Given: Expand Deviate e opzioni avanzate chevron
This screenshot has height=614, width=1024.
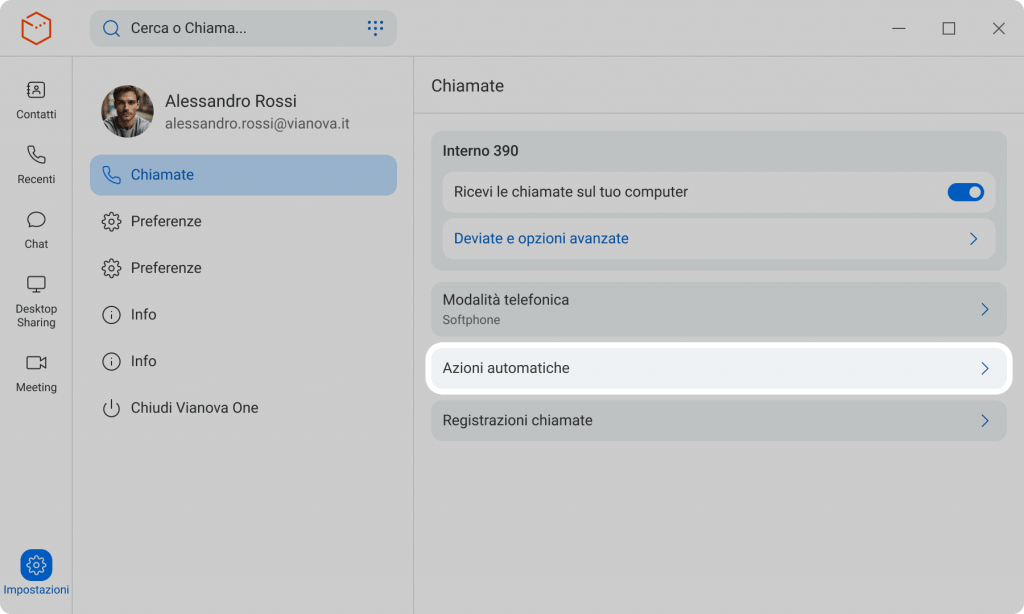Looking at the screenshot, I should [x=973, y=239].
